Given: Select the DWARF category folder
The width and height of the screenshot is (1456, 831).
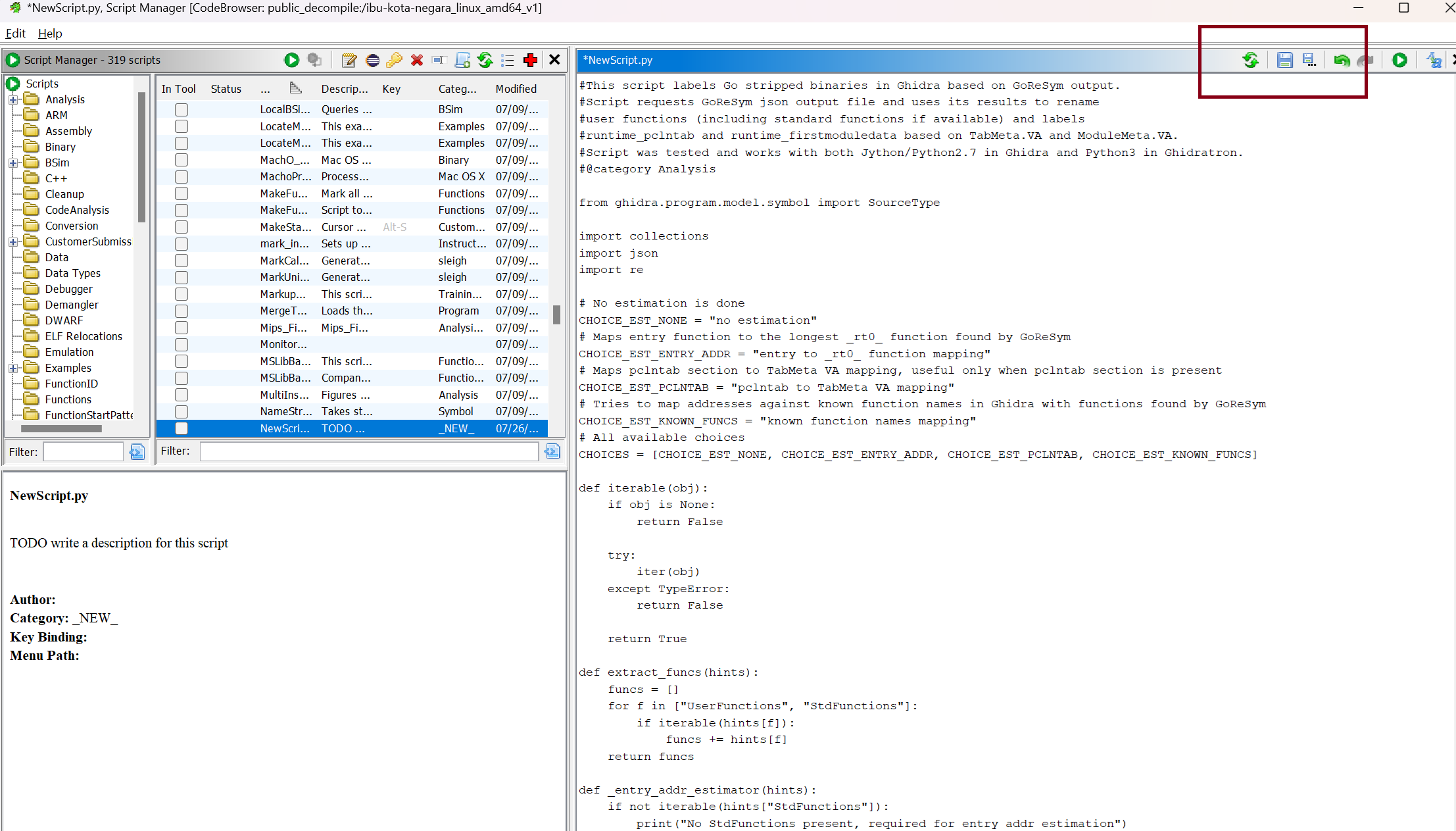Looking at the screenshot, I should click(64, 320).
